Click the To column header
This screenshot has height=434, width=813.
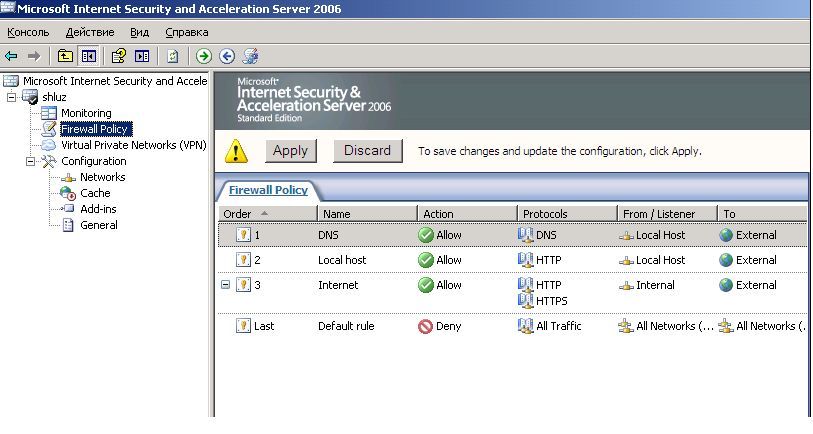pyautogui.click(x=762, y=214)
